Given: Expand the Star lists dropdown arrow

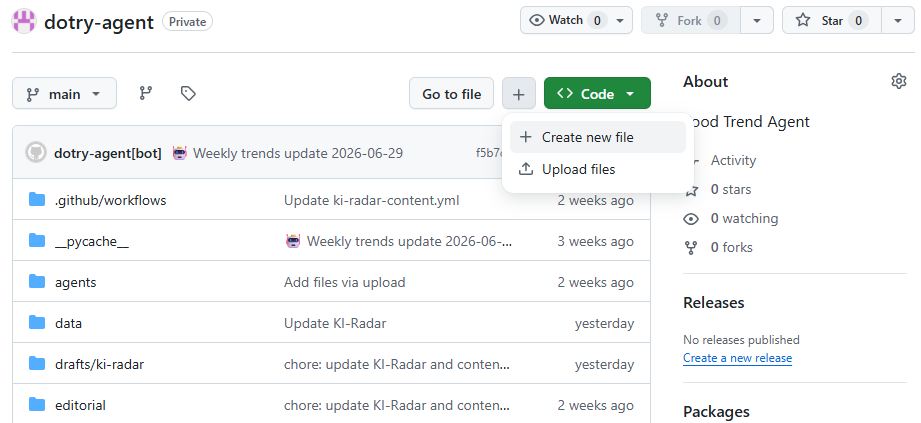Looking at the screenshot, I should click(x=898, y=21).
